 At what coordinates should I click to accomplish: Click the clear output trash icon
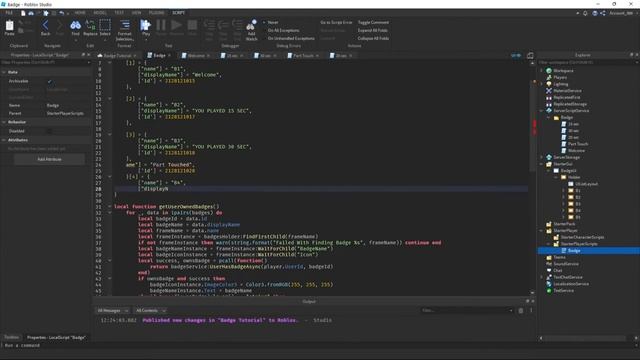click(x=521, y=311)
